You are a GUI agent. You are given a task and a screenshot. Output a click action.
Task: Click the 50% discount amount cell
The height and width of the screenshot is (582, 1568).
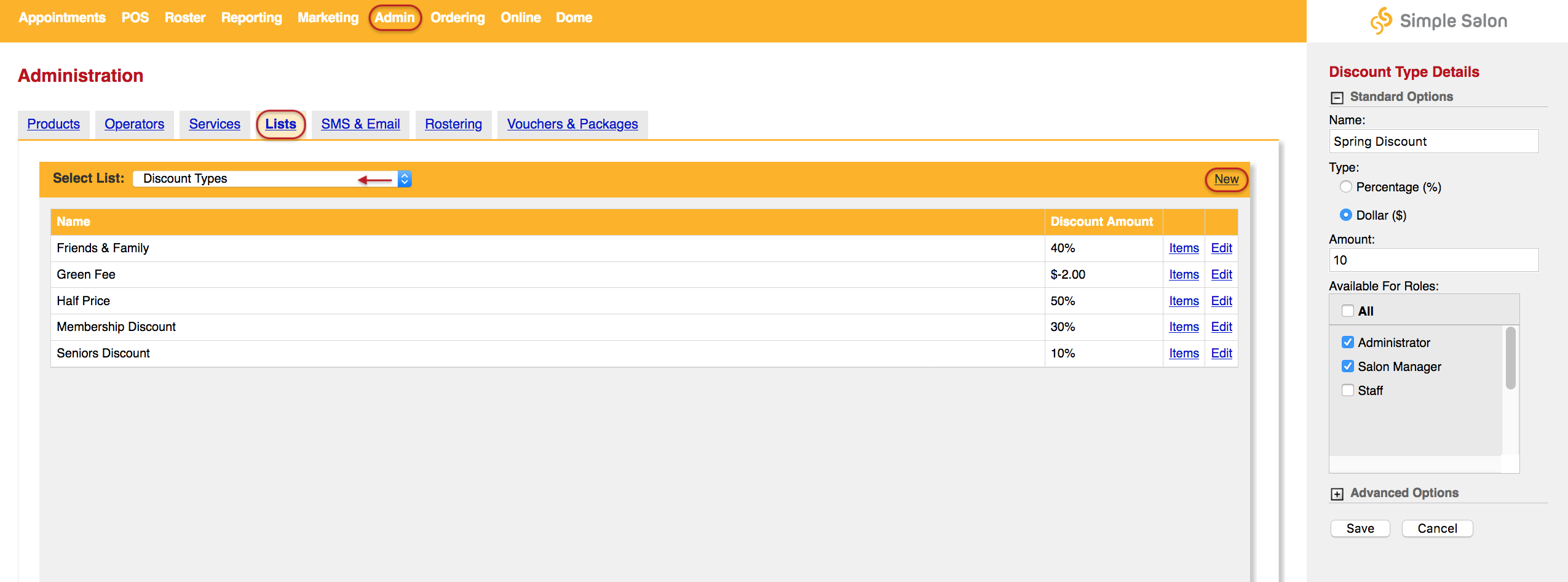[1103, 301]
